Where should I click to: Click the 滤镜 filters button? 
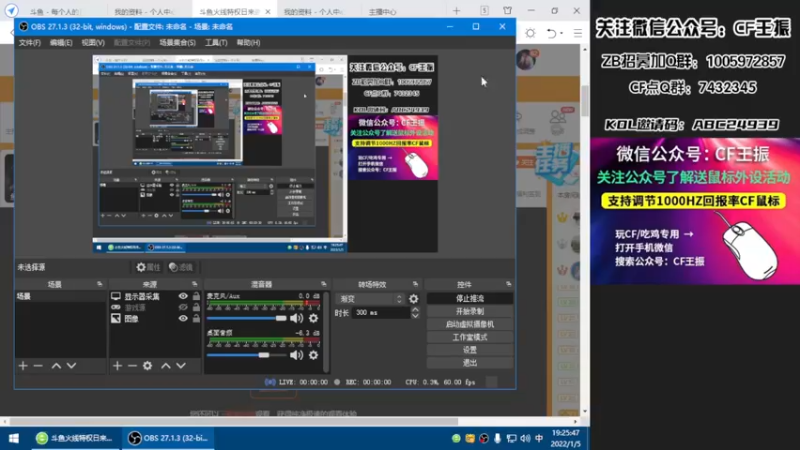click(x=181, y=267)
